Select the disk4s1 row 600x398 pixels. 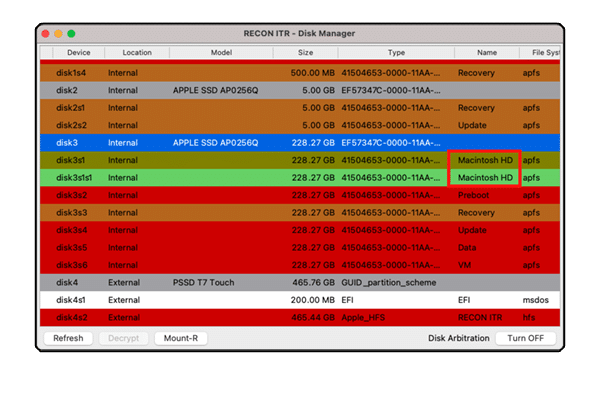point(300,300)
